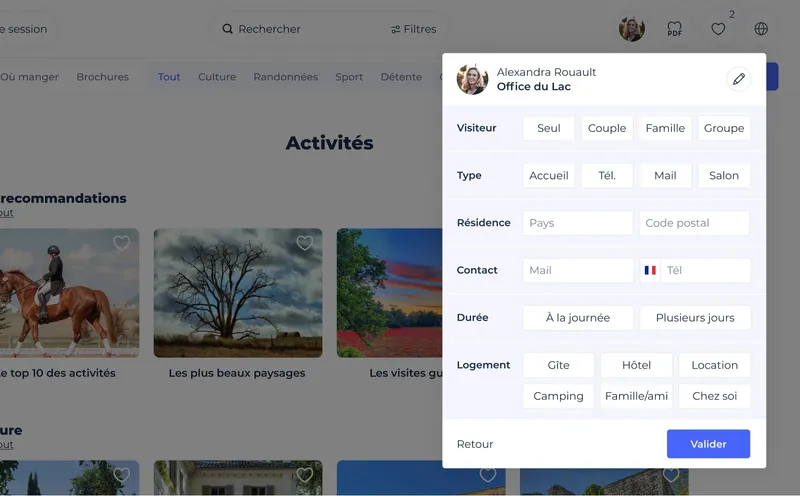Switch to the Randonnées tab

click(x=286, y=77)
